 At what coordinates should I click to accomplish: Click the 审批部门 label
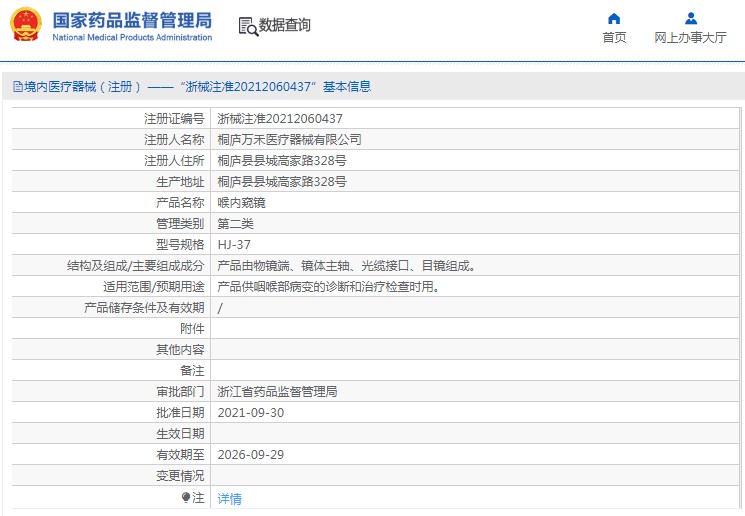tap(180, 392)
